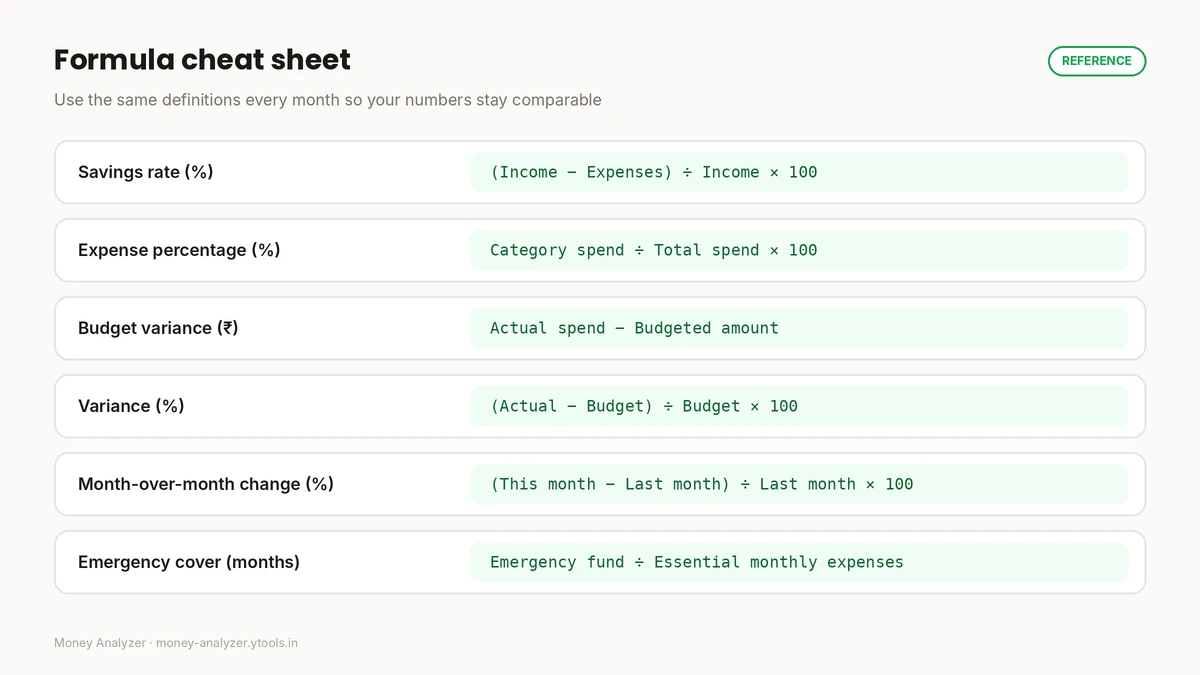The image size is (1200, 675).
Task: Select the 'Emergency cover (months)' label
Action: [189, 562]
